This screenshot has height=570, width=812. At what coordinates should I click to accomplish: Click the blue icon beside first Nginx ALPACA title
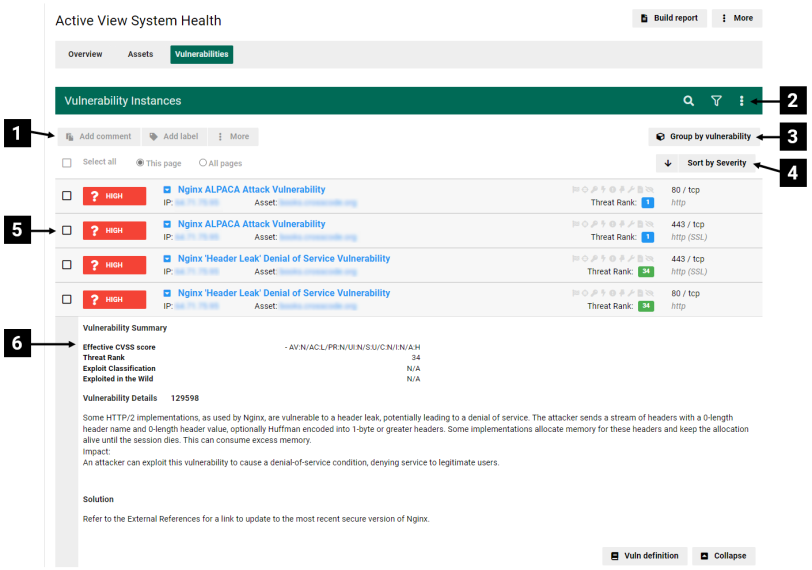pos(168,190)
